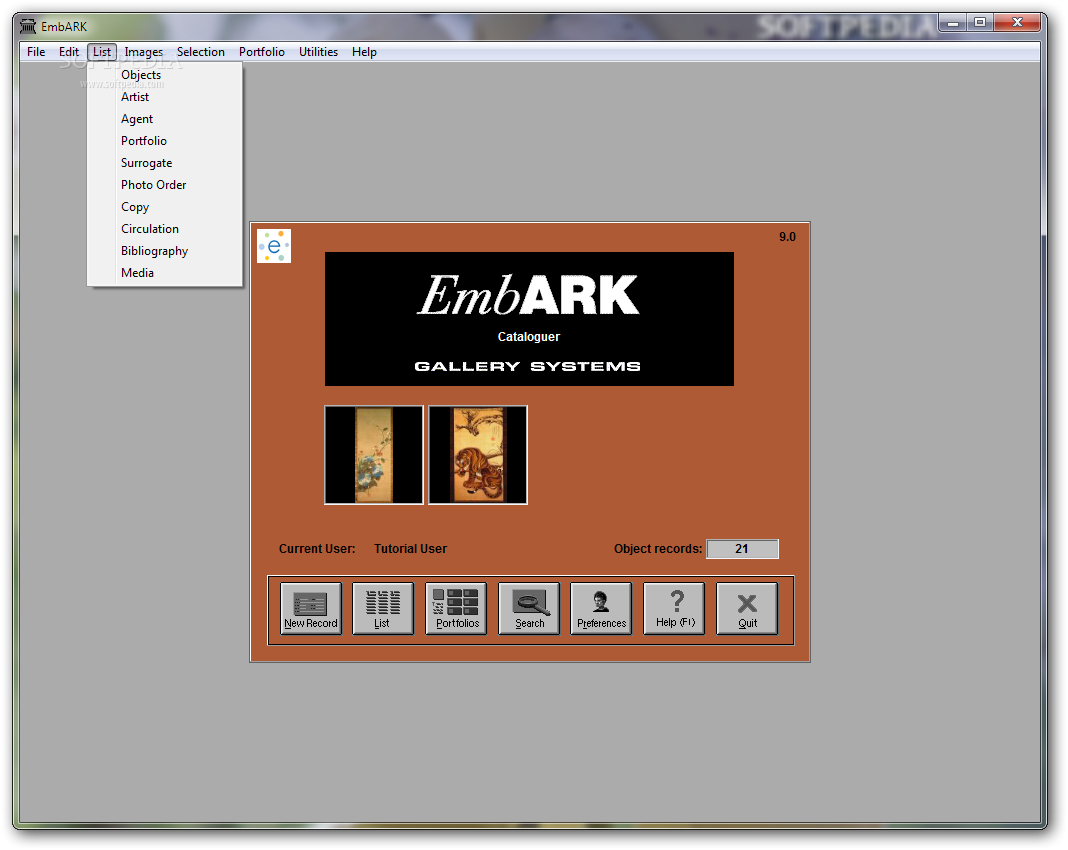Close the EmbARK window
The width and height of the screenshot is (1068, 850).
point(1018,23)
